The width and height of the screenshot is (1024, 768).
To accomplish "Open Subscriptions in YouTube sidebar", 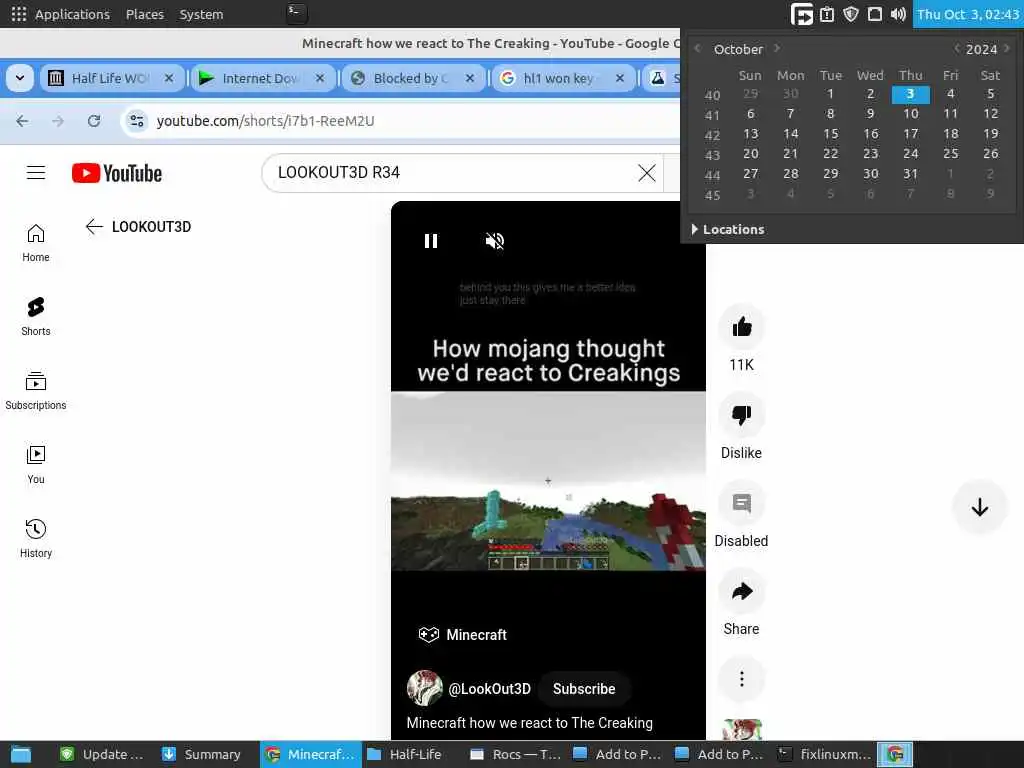I will tap(36, 391).
